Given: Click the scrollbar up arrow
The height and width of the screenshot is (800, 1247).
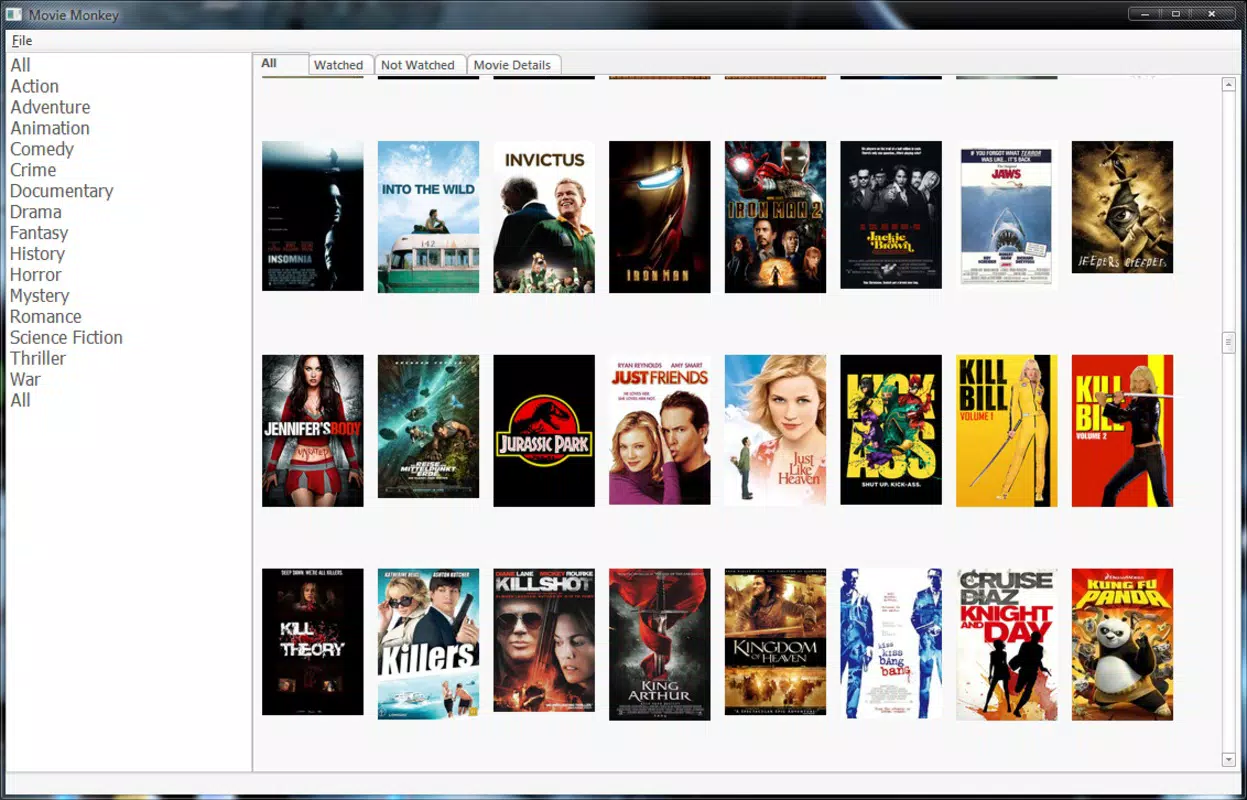Looking at the screenshot, I should click(1229, 85).
